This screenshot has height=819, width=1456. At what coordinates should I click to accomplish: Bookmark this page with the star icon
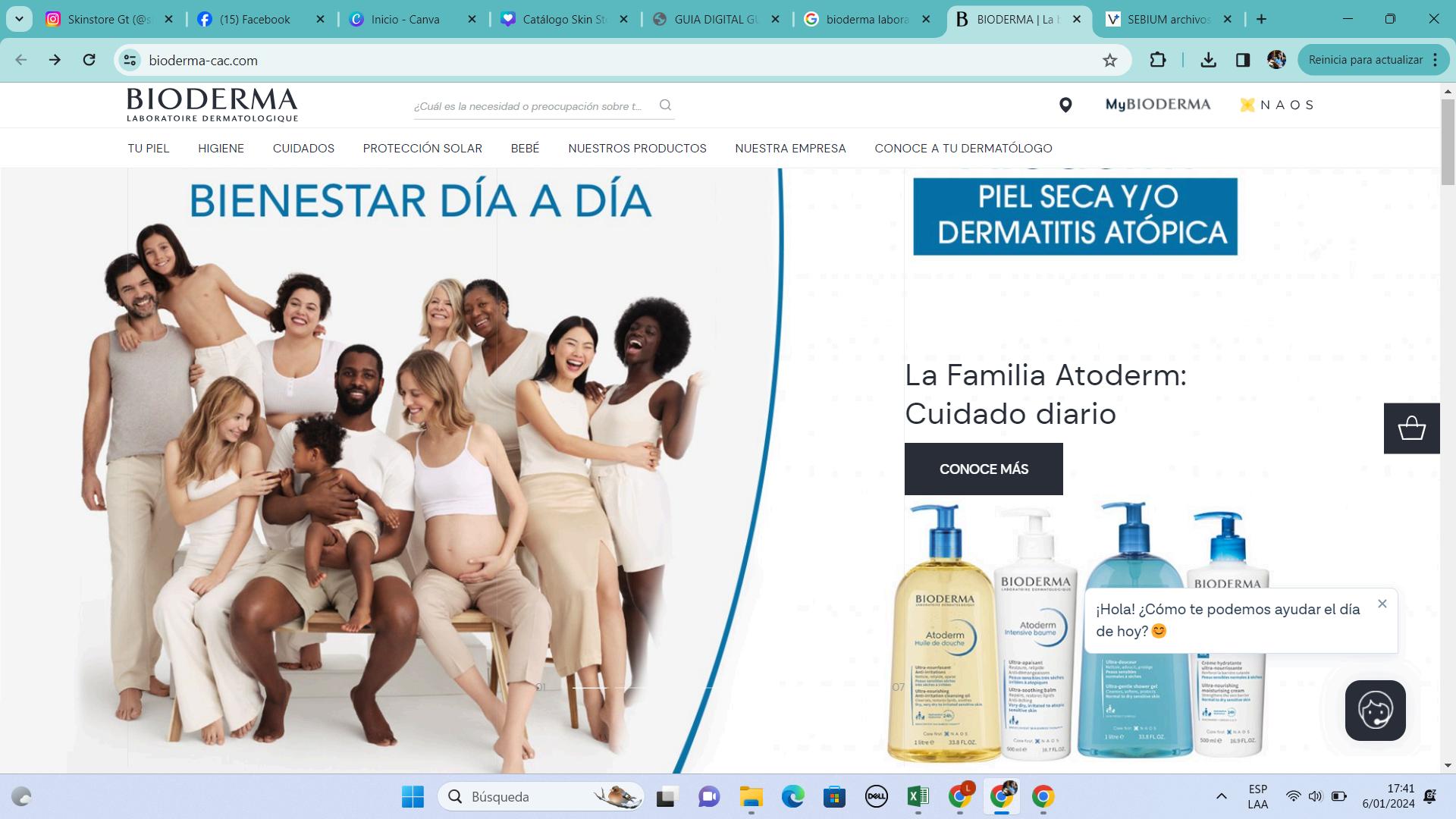(x=1109, y=60)
